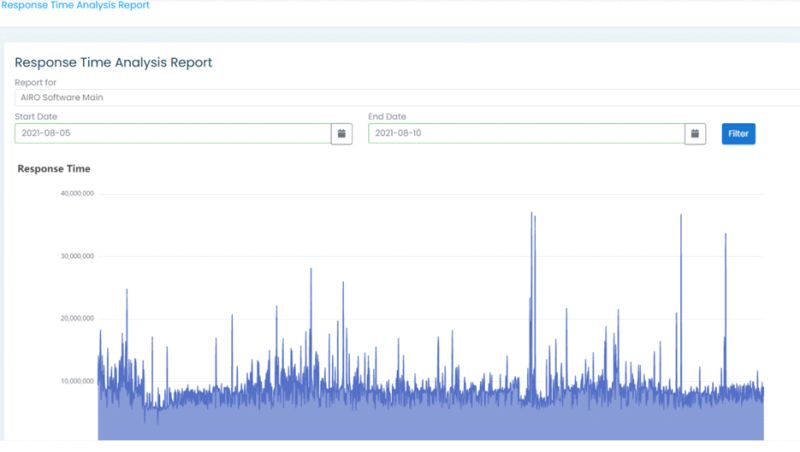Click the 40,000,000 y-axis label

pyautogui.click(x=77, y=193)
